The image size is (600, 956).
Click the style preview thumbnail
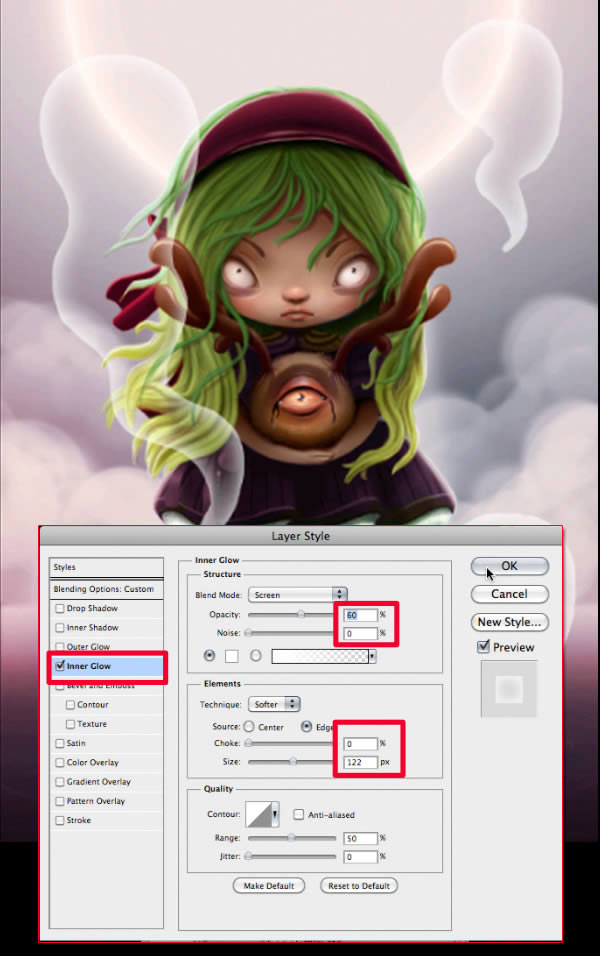509,689
